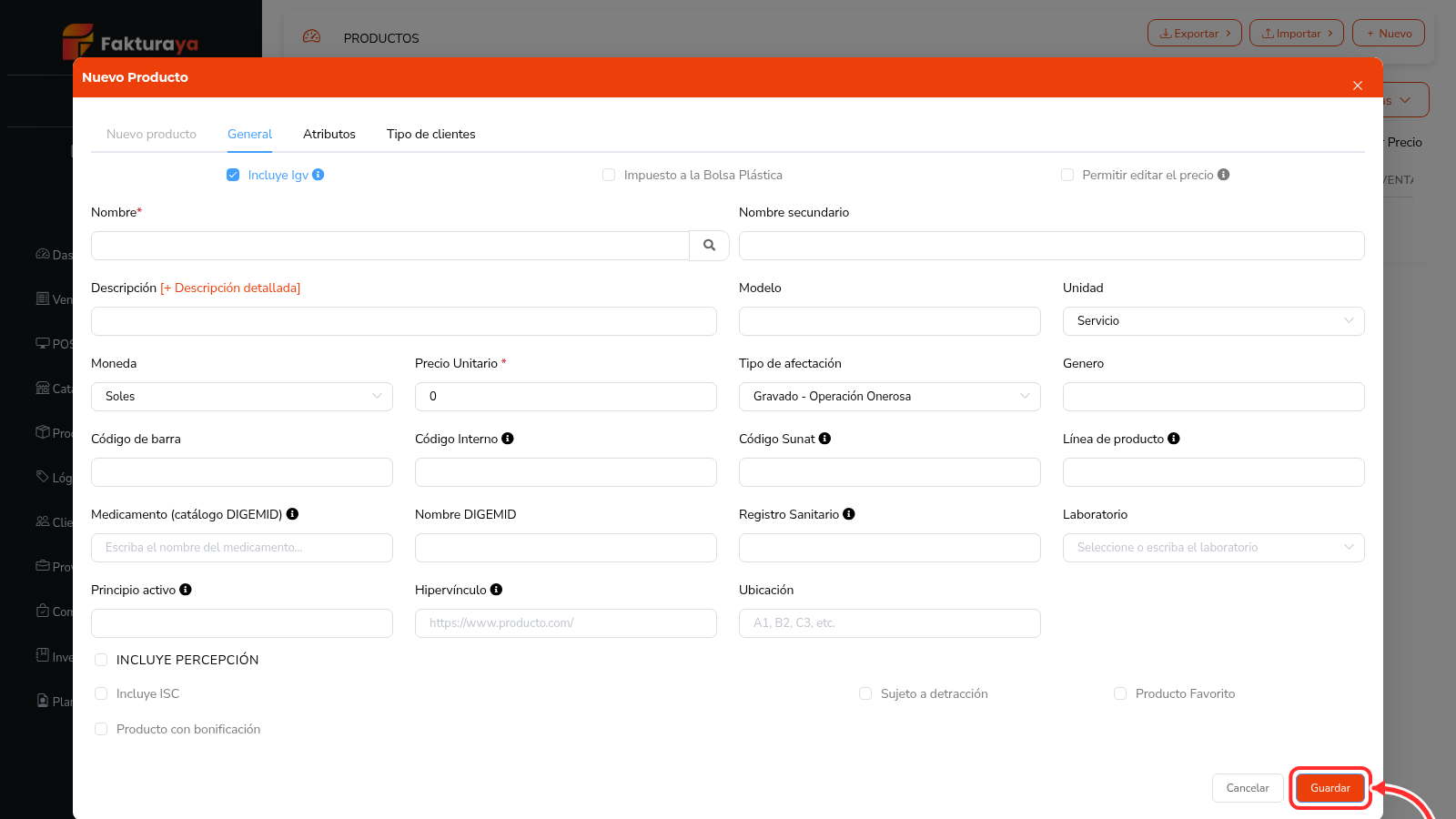Click the Clientes people icon in the sidebar
This screenshot has width=1456, height=819.
coord(43,521)
